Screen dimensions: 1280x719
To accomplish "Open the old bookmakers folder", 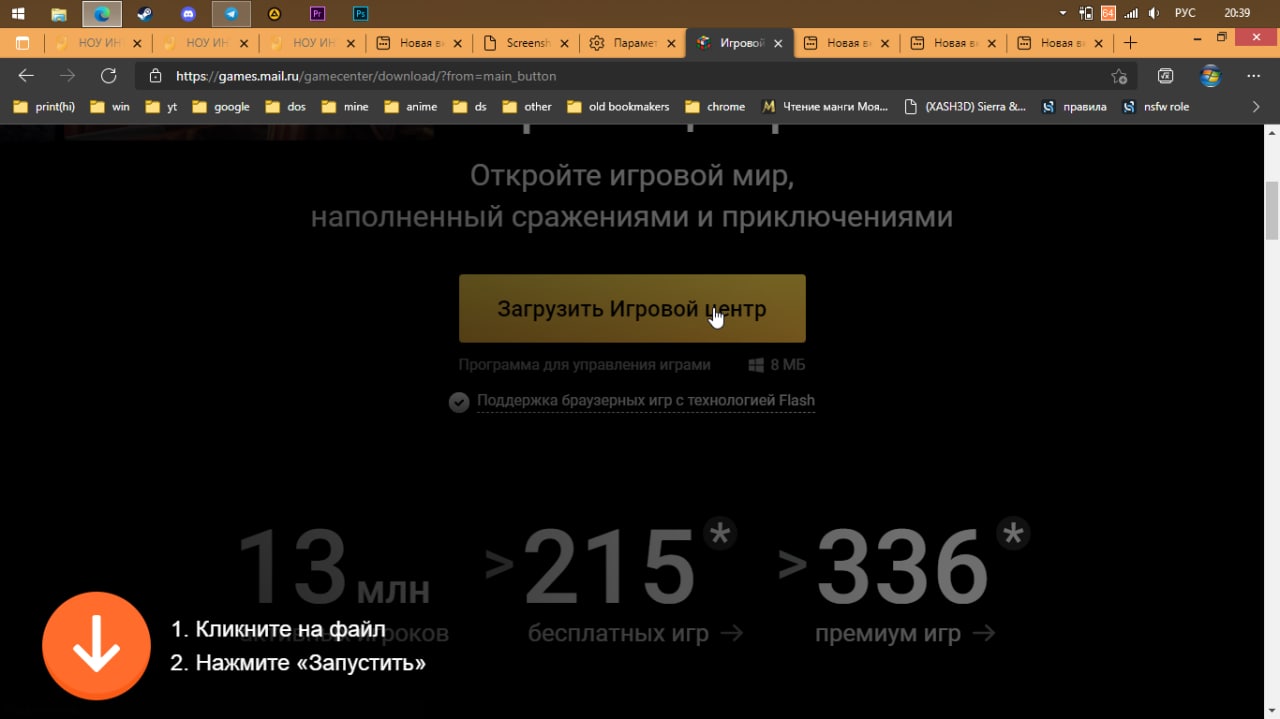I will 618,107.
